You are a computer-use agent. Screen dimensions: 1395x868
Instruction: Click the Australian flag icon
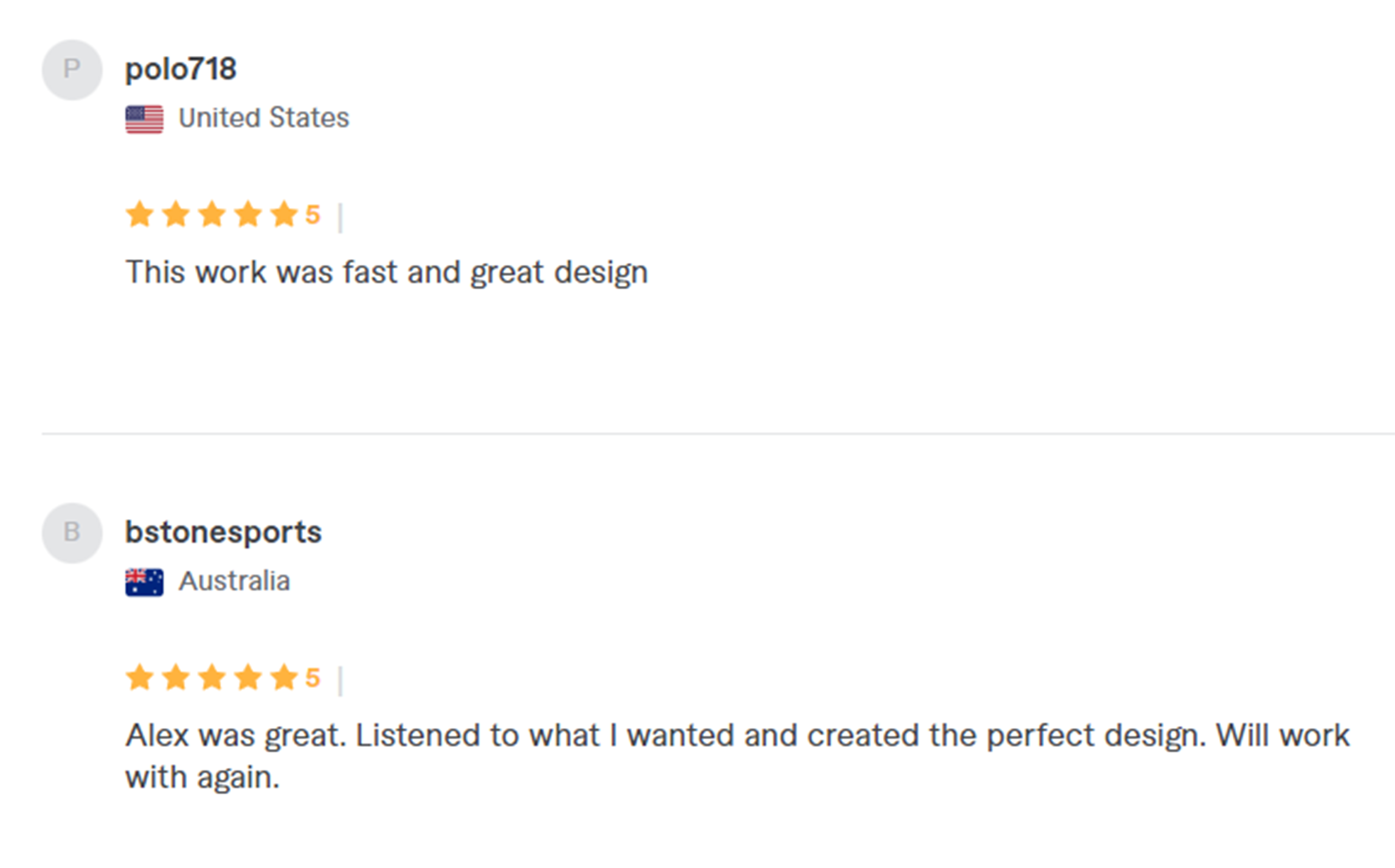[x=144, y=582]
